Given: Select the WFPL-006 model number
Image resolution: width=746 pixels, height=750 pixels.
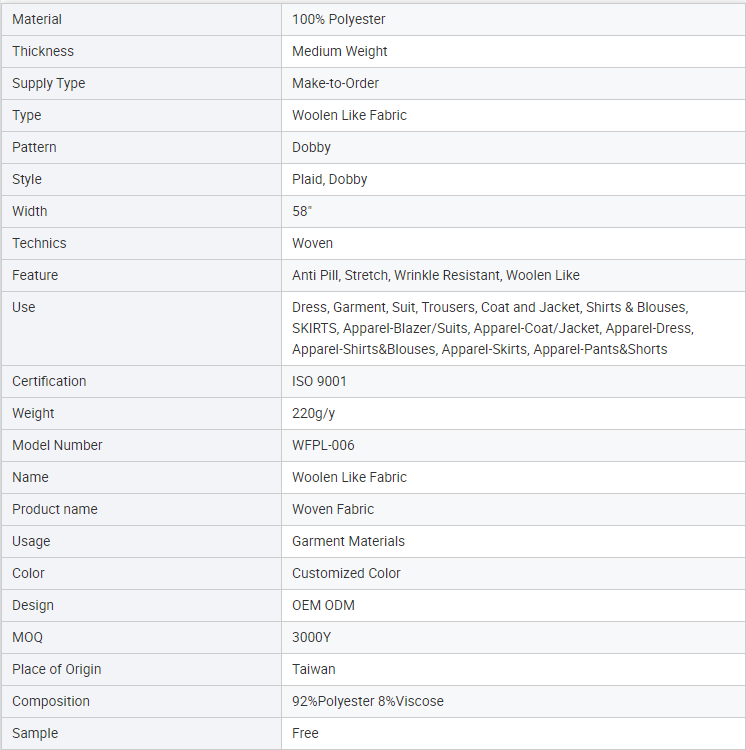Looking at the screenshot, I should (x=323, y=446).
